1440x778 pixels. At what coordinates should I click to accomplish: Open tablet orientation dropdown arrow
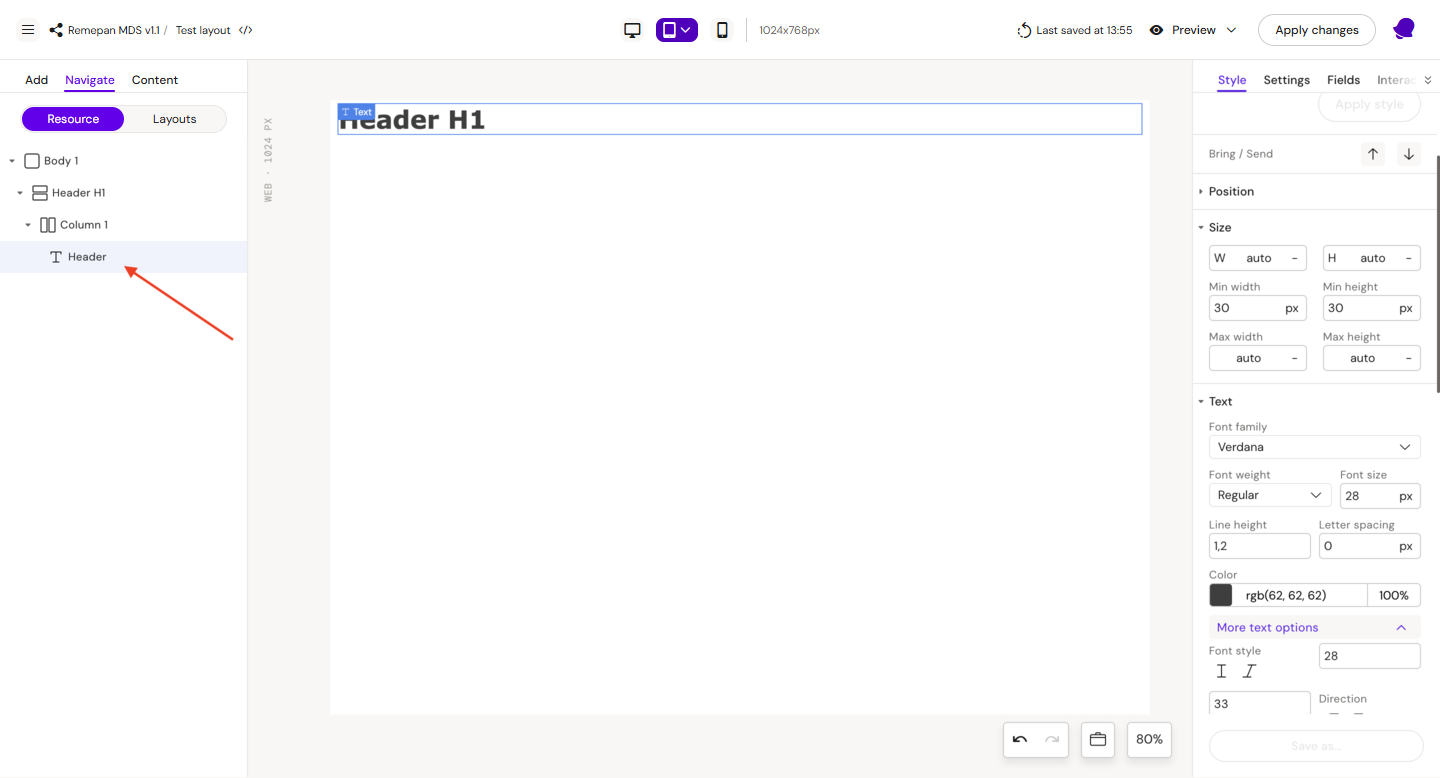(686, 30)
